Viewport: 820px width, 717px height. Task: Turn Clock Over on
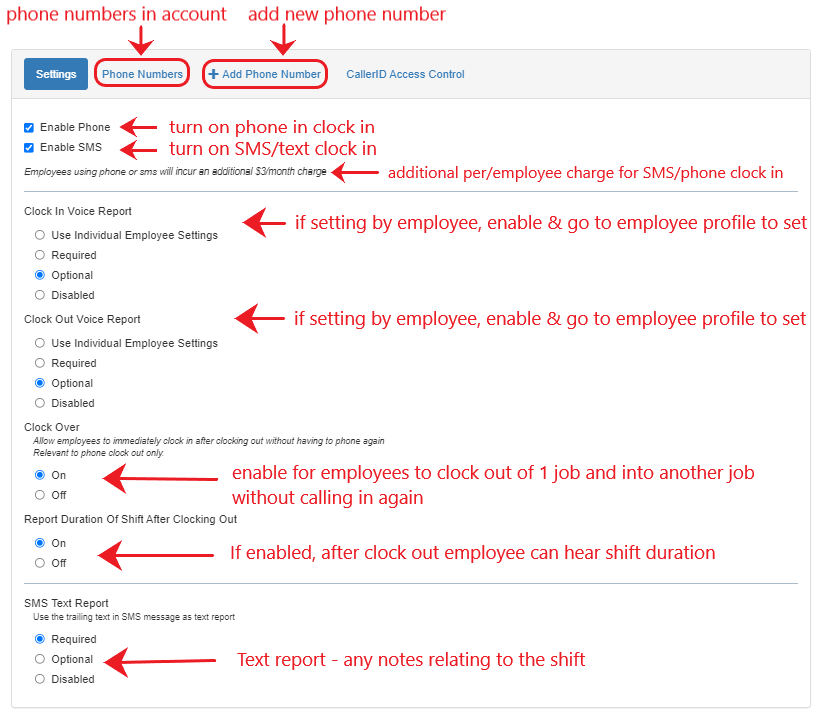point(40,475)
